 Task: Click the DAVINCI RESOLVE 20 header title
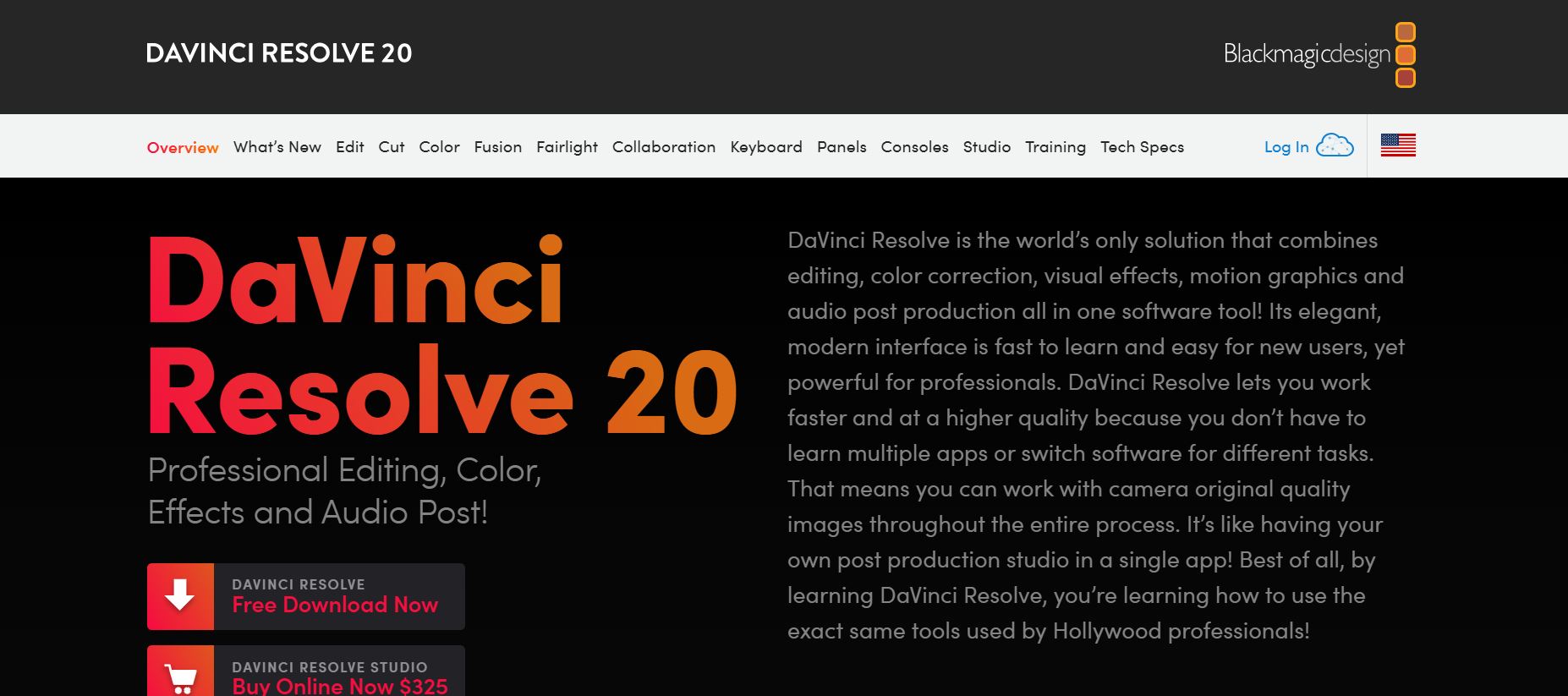279,53
